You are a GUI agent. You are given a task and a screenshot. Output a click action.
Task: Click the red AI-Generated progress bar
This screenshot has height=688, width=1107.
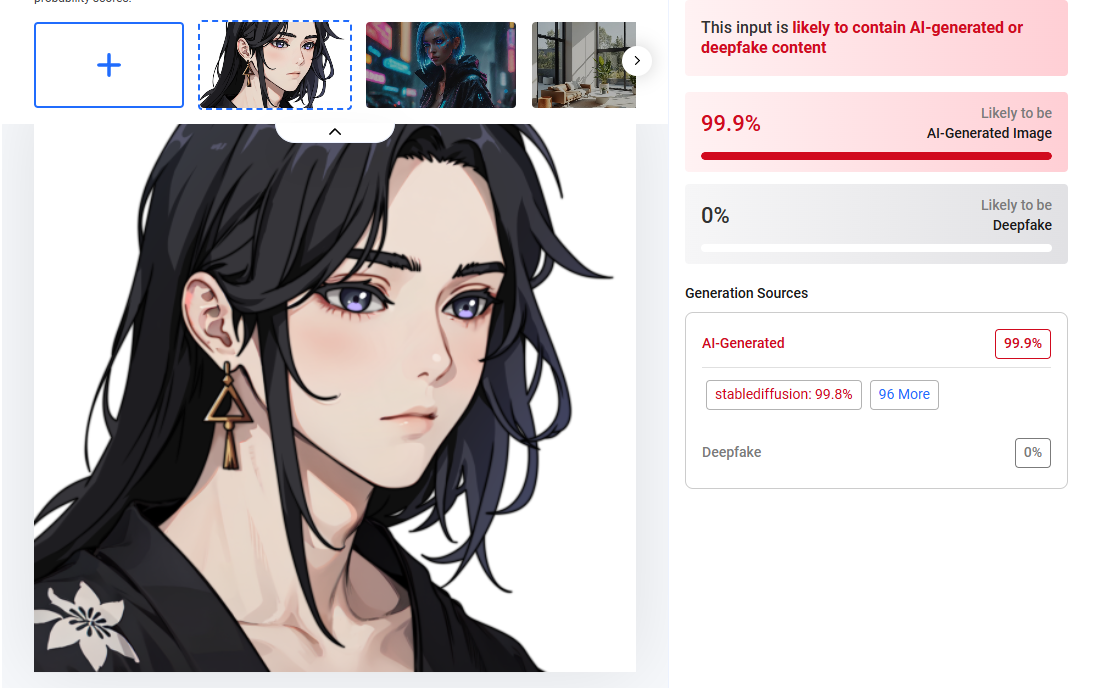click(x=876, y=156)
